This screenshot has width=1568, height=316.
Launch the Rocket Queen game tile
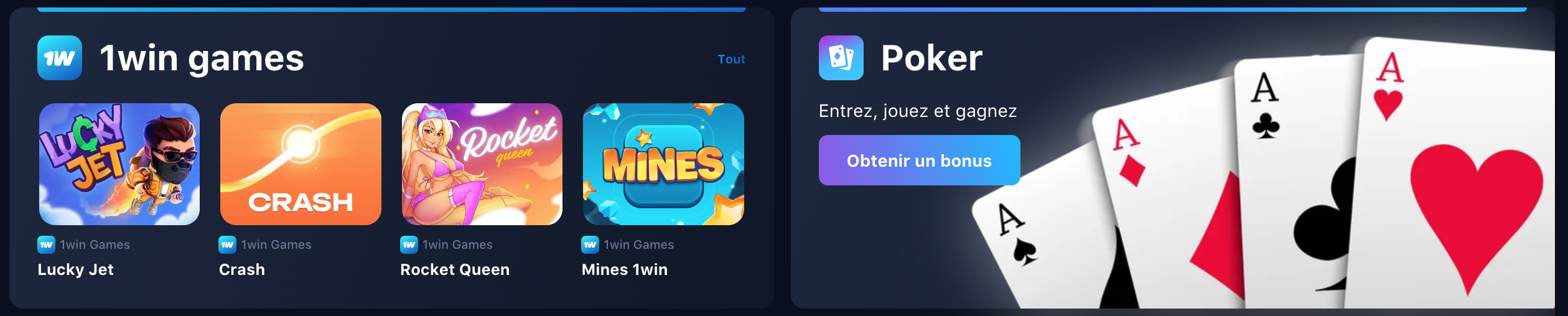[482, 164]
